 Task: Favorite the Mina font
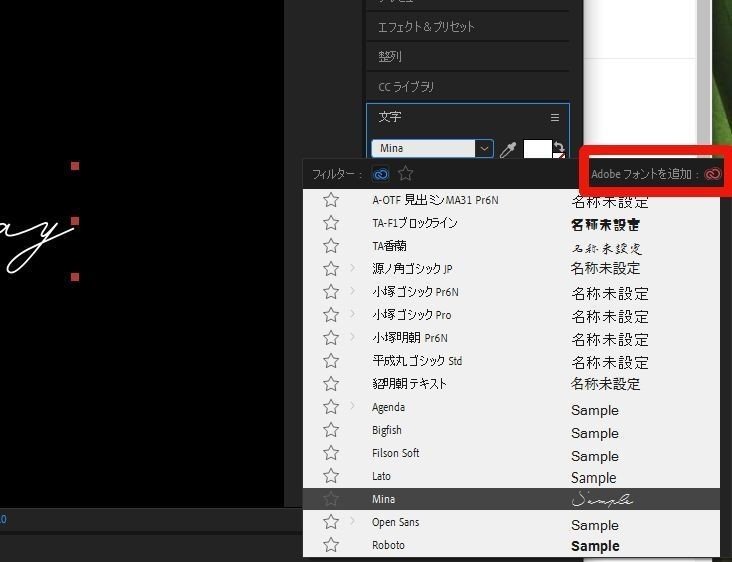[331, 499]
